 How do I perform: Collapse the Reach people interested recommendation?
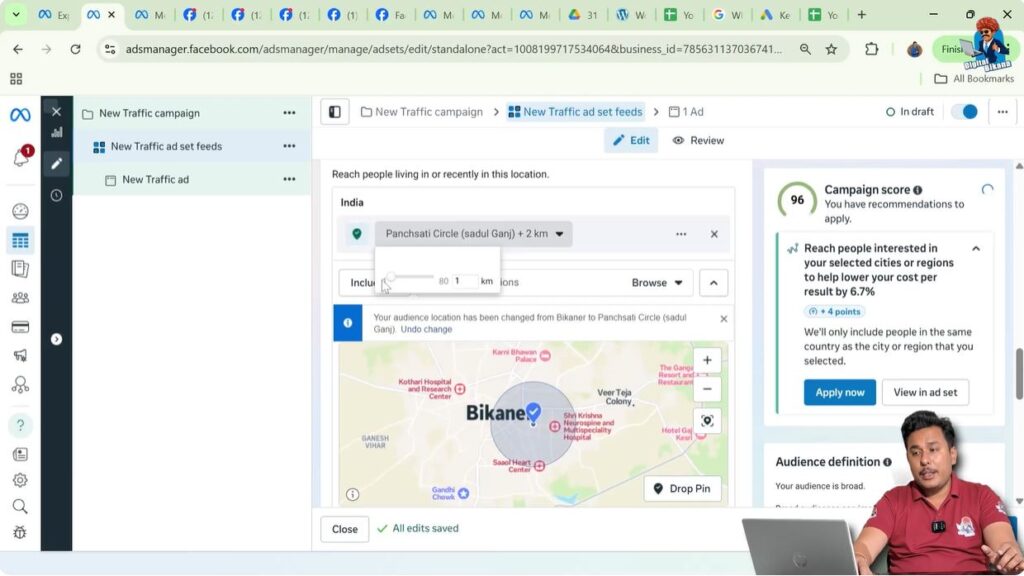click(977, 248)
